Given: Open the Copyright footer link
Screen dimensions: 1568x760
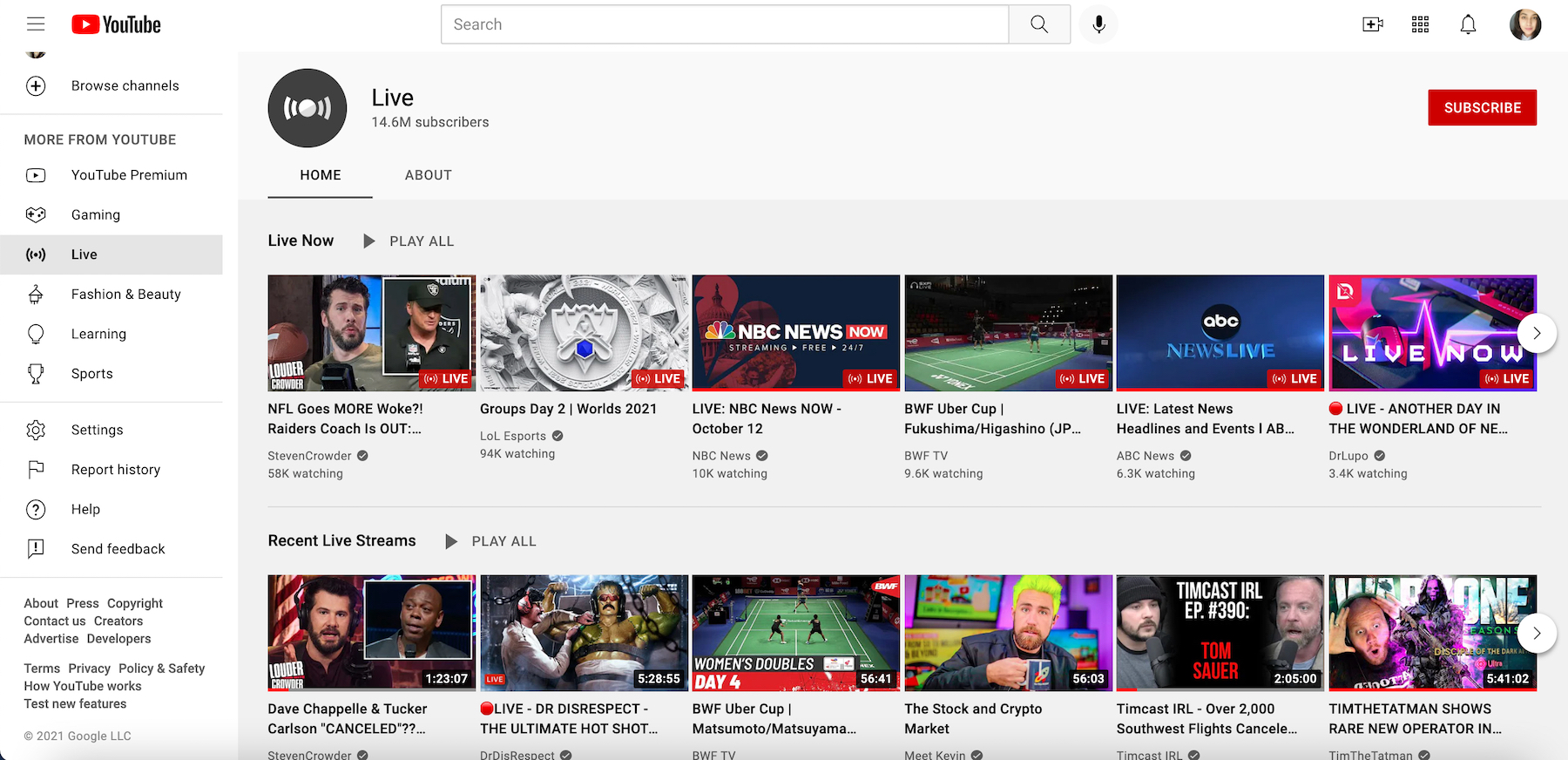Looking at the screenshot, I should 135,603.
